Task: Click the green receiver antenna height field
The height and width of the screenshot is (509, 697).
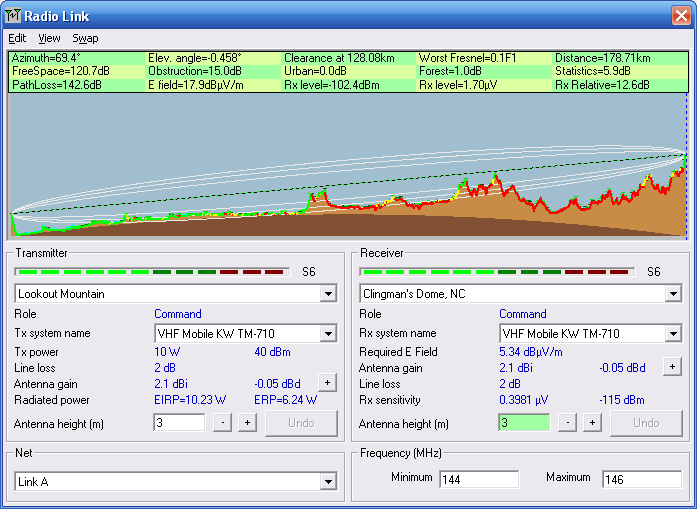Action: point(523,423)
